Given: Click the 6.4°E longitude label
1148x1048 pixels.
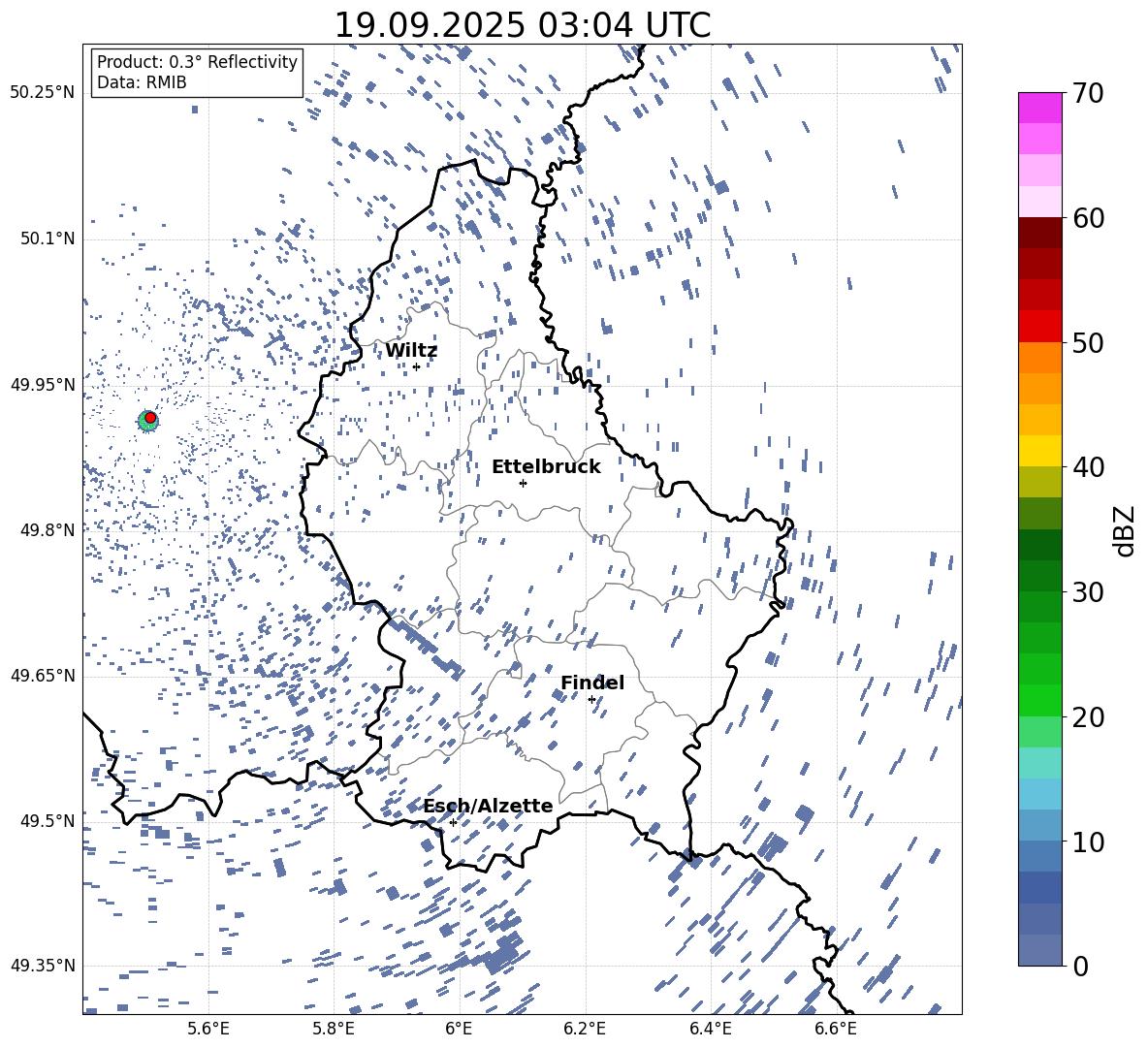Looking at the screenshot, I should pyautogui.click(x=710, y=1029).
